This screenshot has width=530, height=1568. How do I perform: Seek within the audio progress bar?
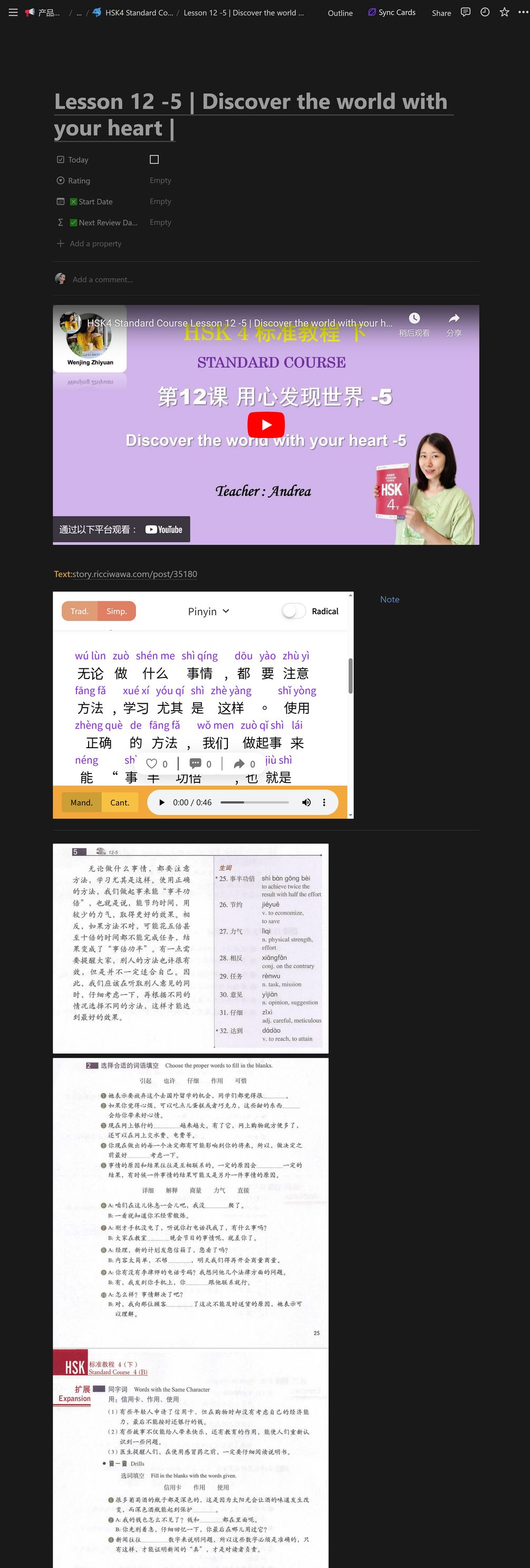coord(254,802)
